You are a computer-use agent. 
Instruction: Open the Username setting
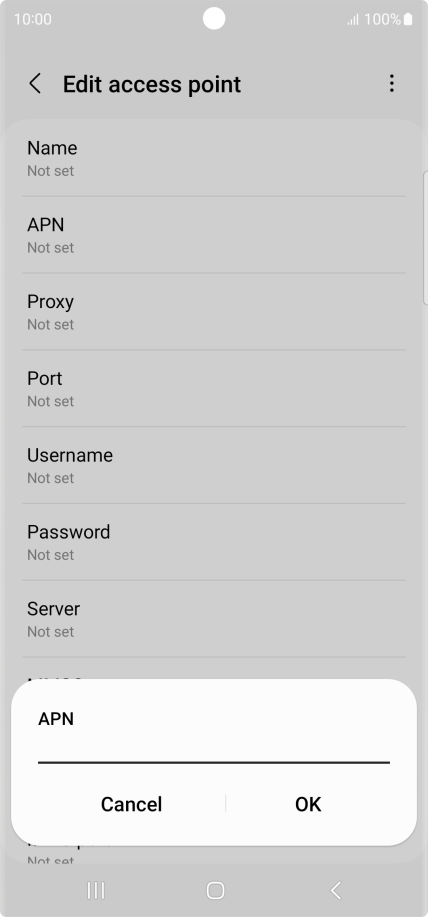(214, 466)
